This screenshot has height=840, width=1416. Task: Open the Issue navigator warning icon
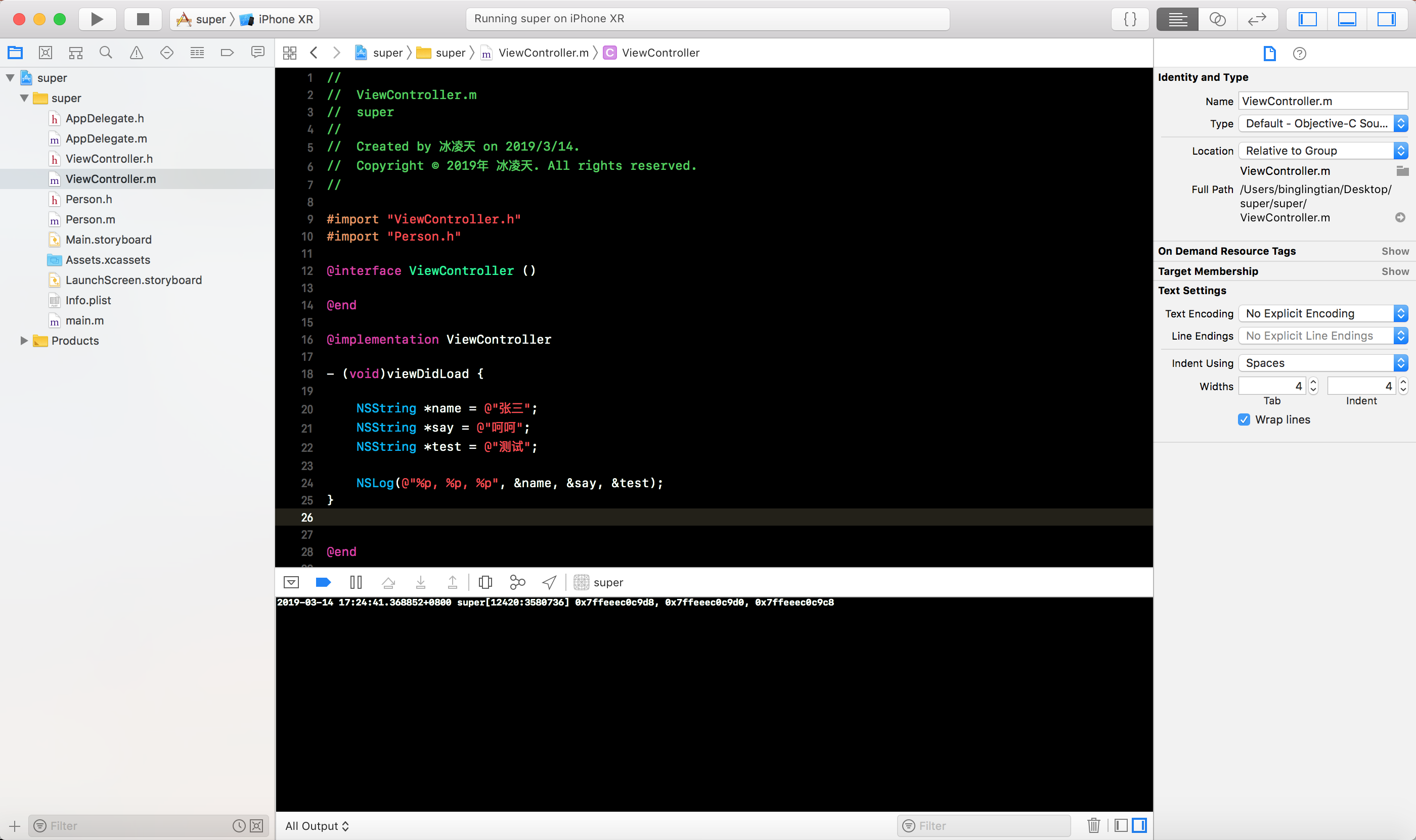(137, 53)
